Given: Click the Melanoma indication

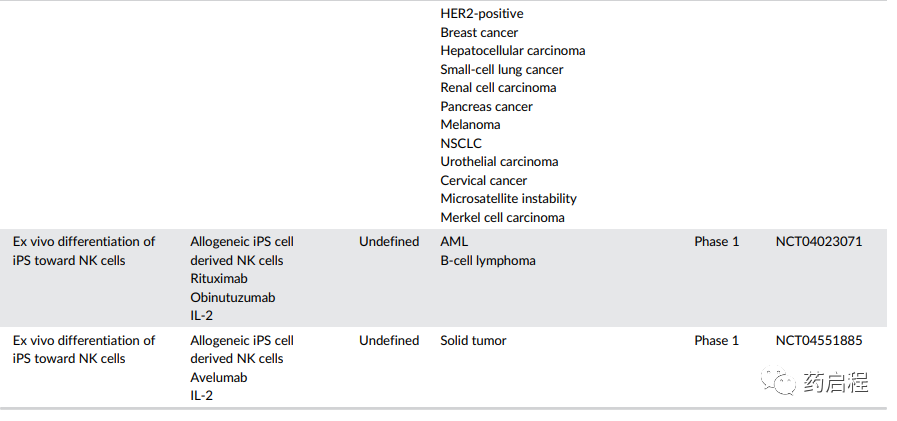Looking at the screenshot, I should 470,125.
